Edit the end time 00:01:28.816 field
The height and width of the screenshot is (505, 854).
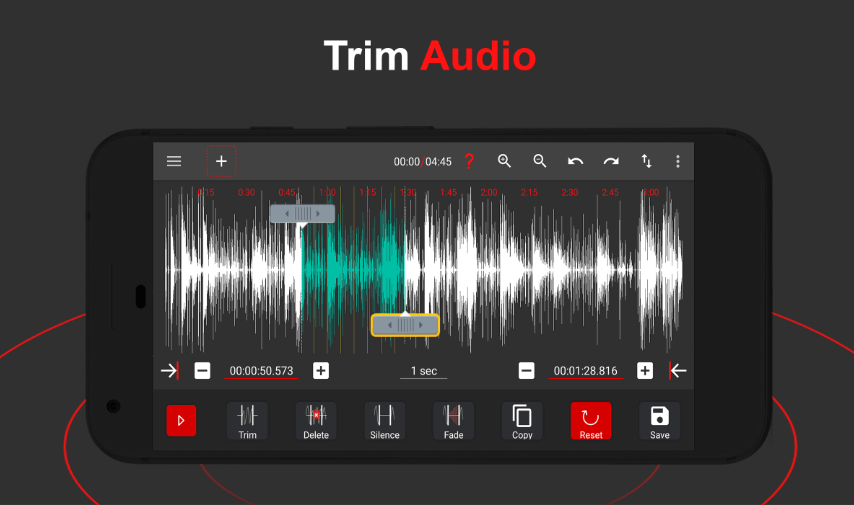pos(585,371)
